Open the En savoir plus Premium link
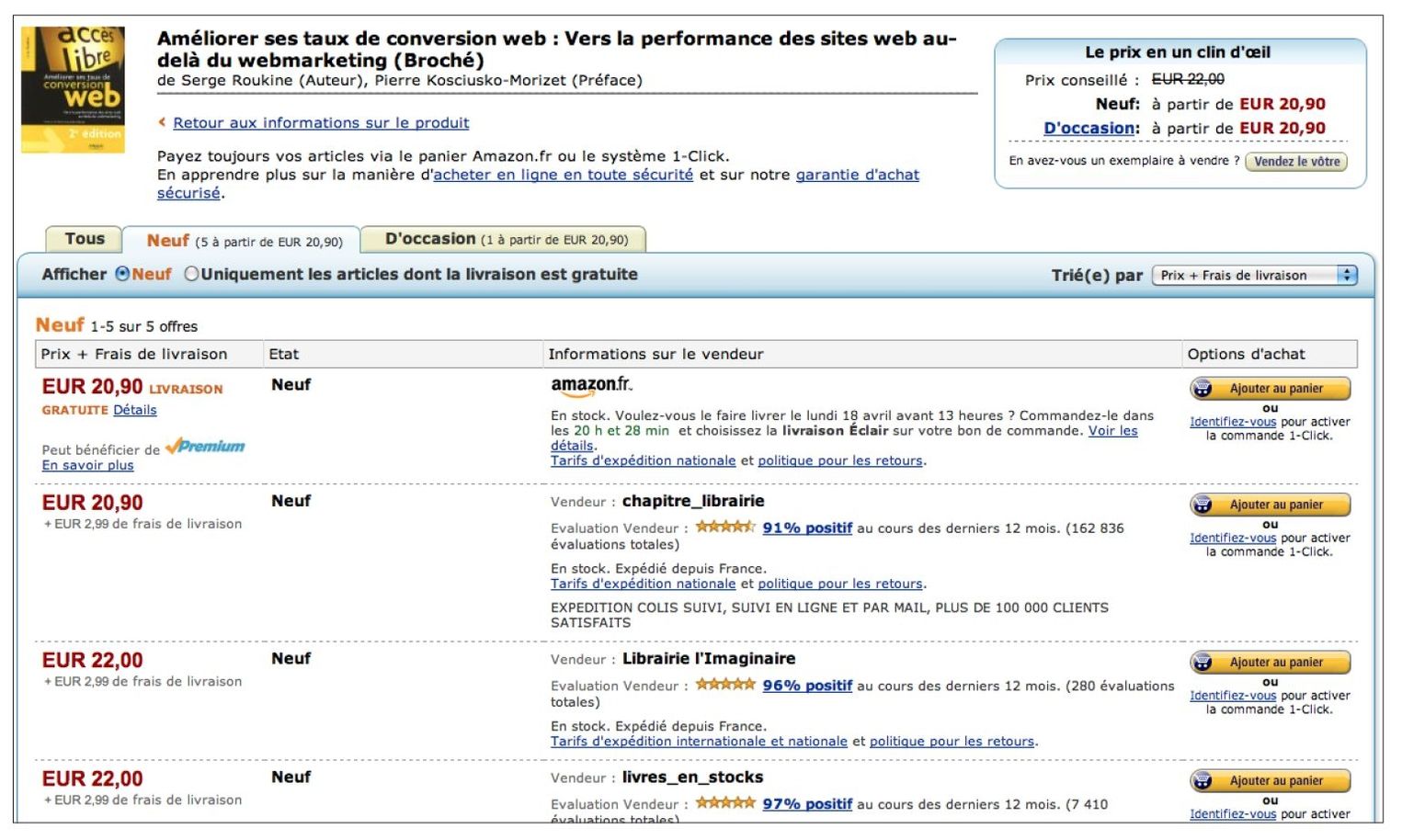The width and height of the screenshot is (1402, 840). pyautogui.click(x=87, y=465)
